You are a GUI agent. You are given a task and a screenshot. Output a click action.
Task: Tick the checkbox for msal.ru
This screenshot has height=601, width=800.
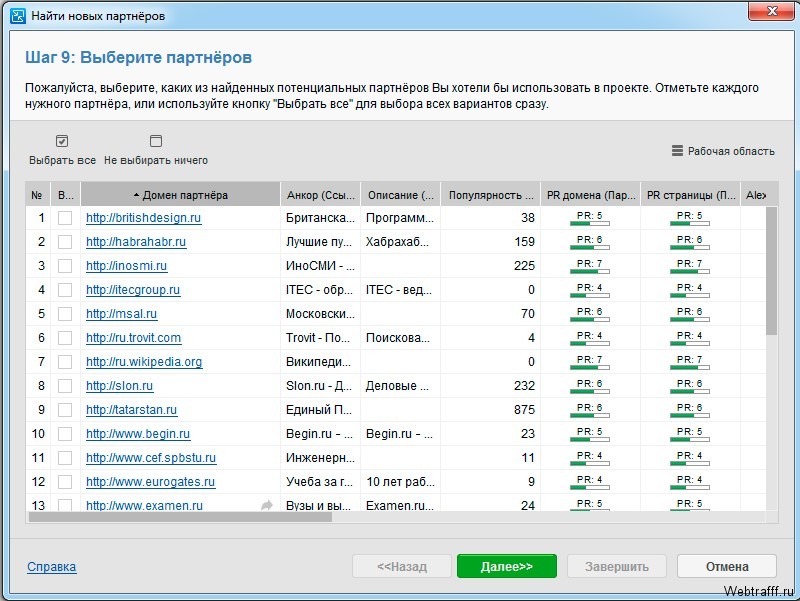pos(65,314)
